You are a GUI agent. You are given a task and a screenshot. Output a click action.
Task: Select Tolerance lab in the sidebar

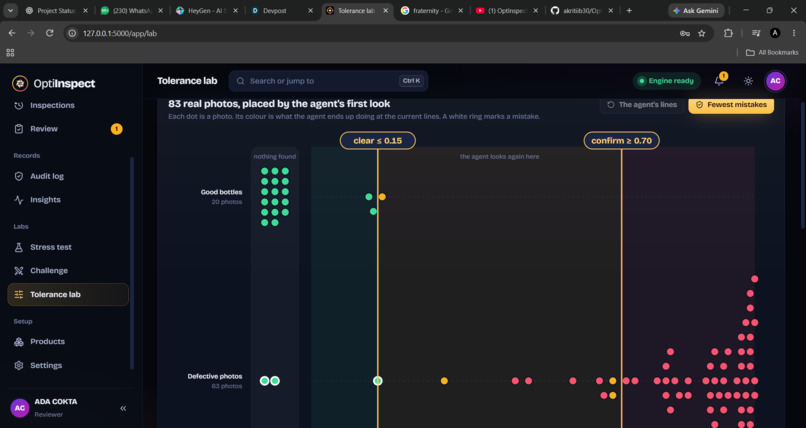pos(68,294)
